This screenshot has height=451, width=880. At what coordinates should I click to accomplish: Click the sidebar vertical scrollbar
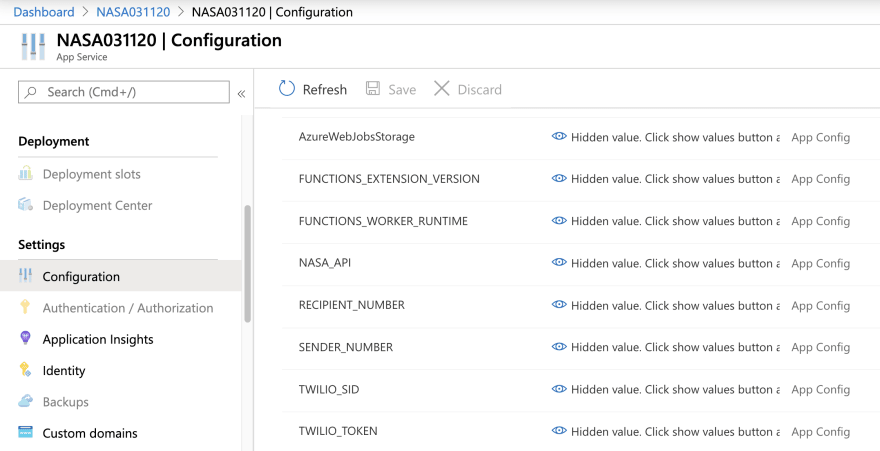(x=248, y=264)
